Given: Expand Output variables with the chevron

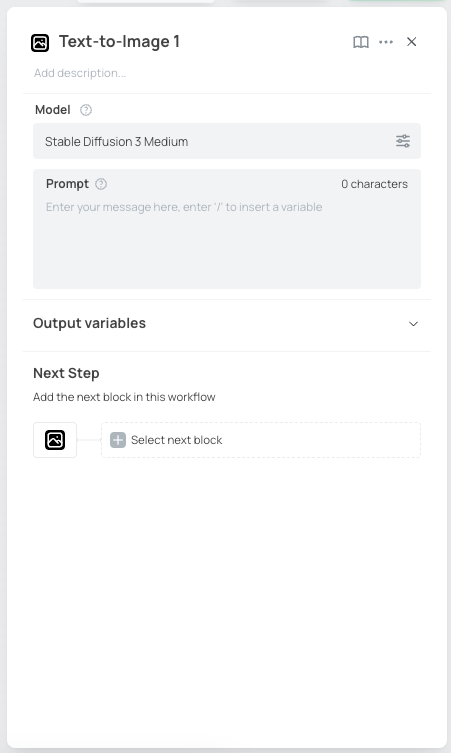Looking at the screenshot, I should 413,324.
